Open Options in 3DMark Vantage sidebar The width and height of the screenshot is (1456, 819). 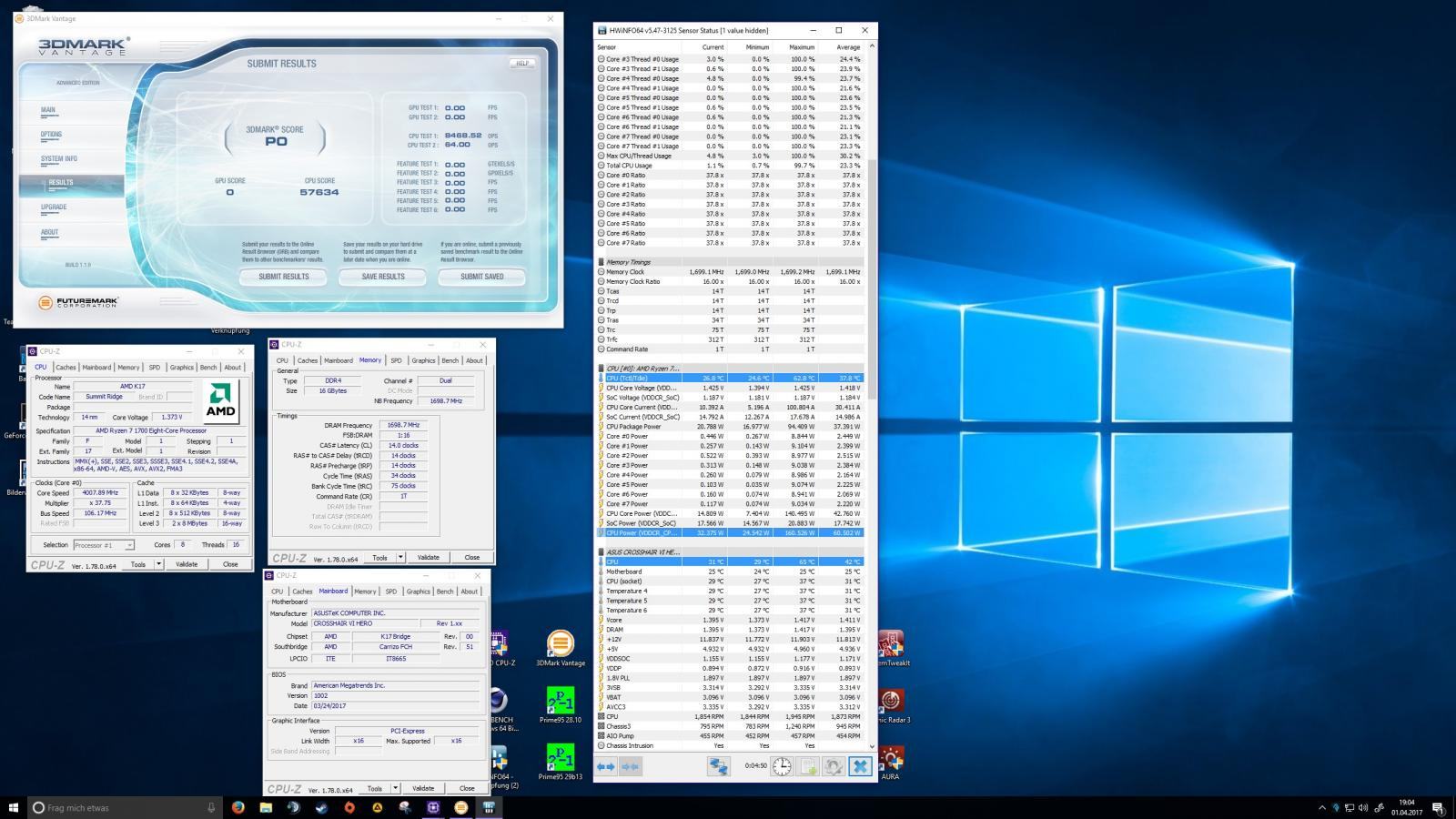coord(51,135)
